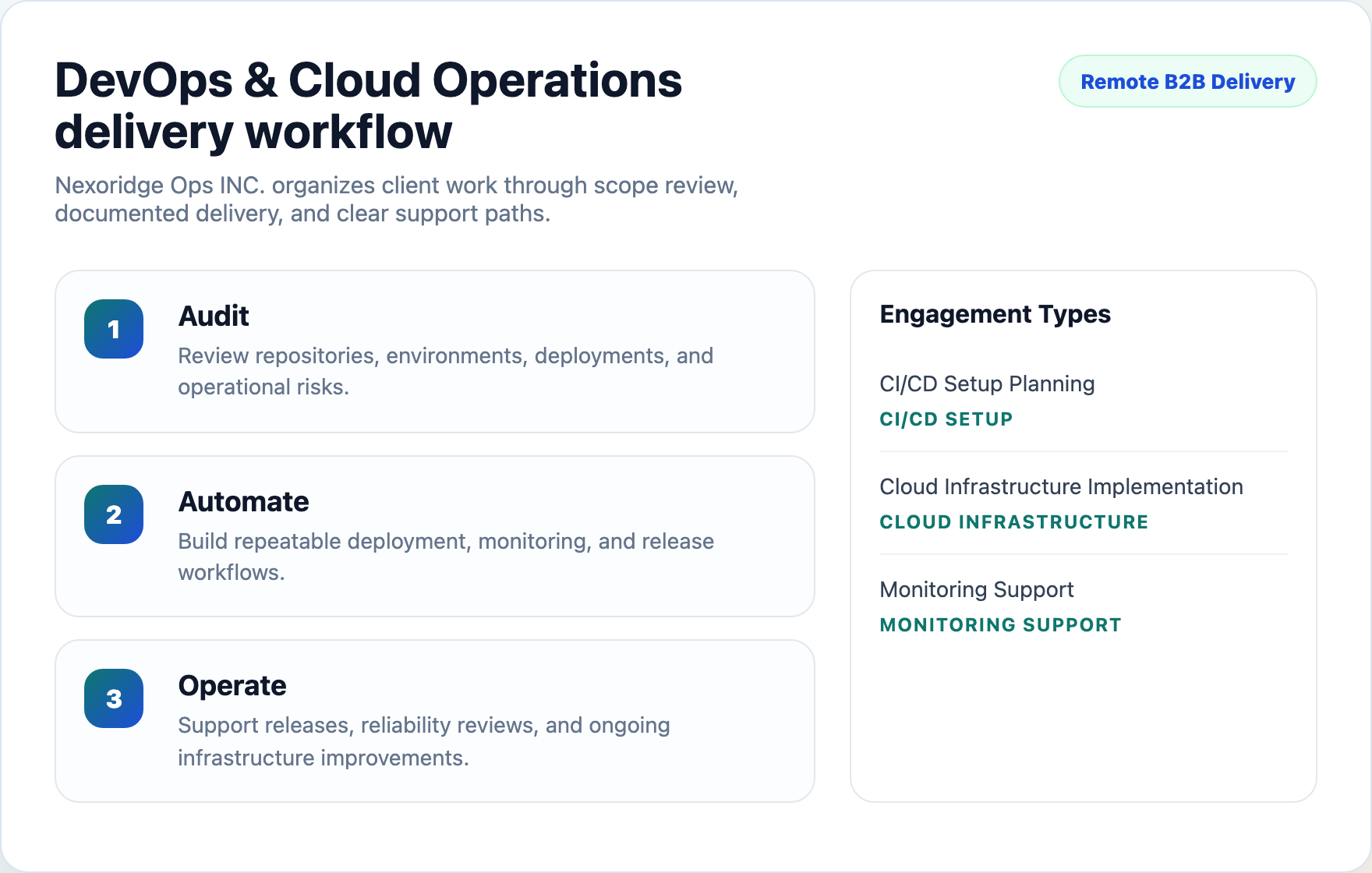Select the Operate step heading
1372x873 pixels.
[x=232, y=685]
